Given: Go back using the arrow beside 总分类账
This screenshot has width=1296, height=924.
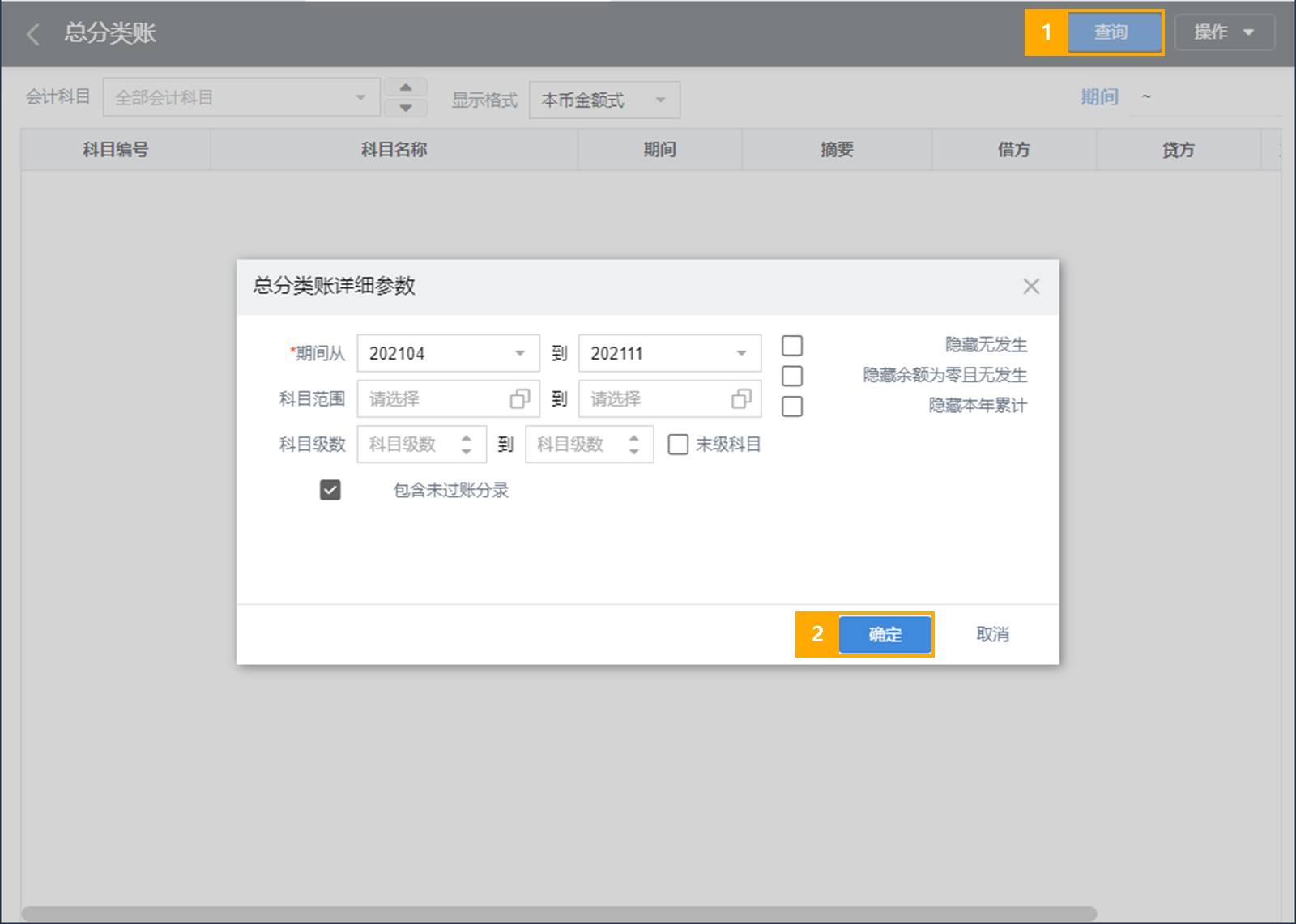Looking at the screenshot, I should [x=33, y=34].
